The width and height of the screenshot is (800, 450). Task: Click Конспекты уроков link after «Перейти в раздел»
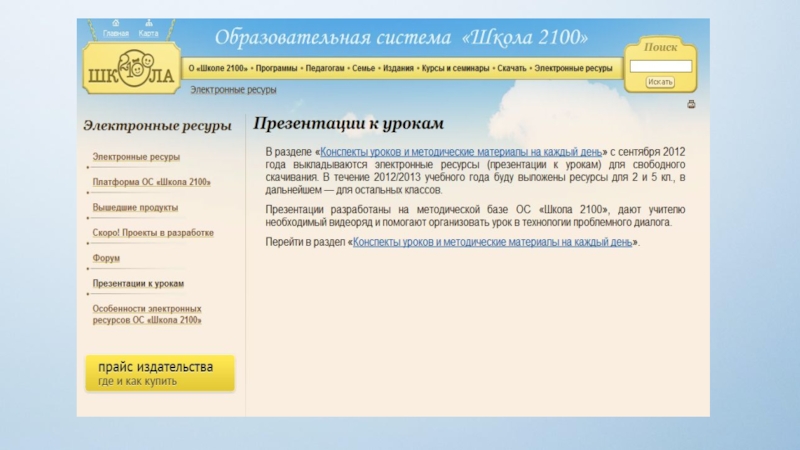click(492, 242)
